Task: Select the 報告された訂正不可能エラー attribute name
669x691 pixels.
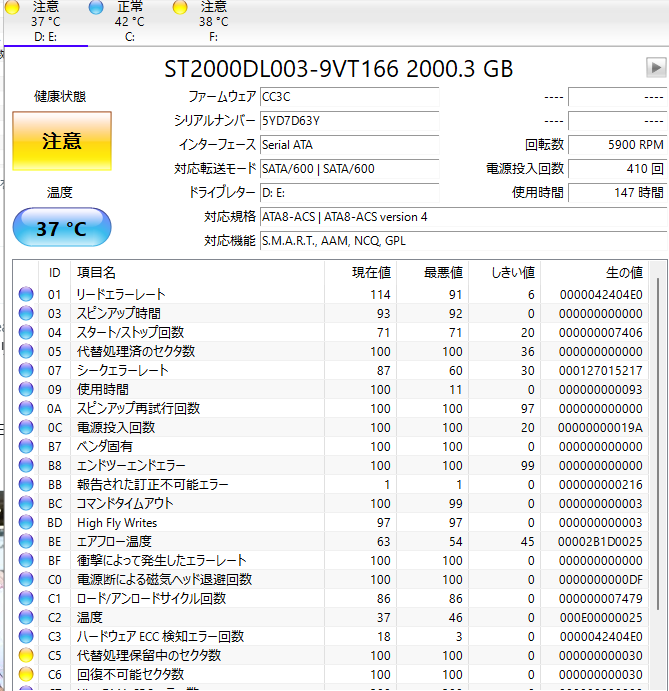Action: [x=152, y=484]
